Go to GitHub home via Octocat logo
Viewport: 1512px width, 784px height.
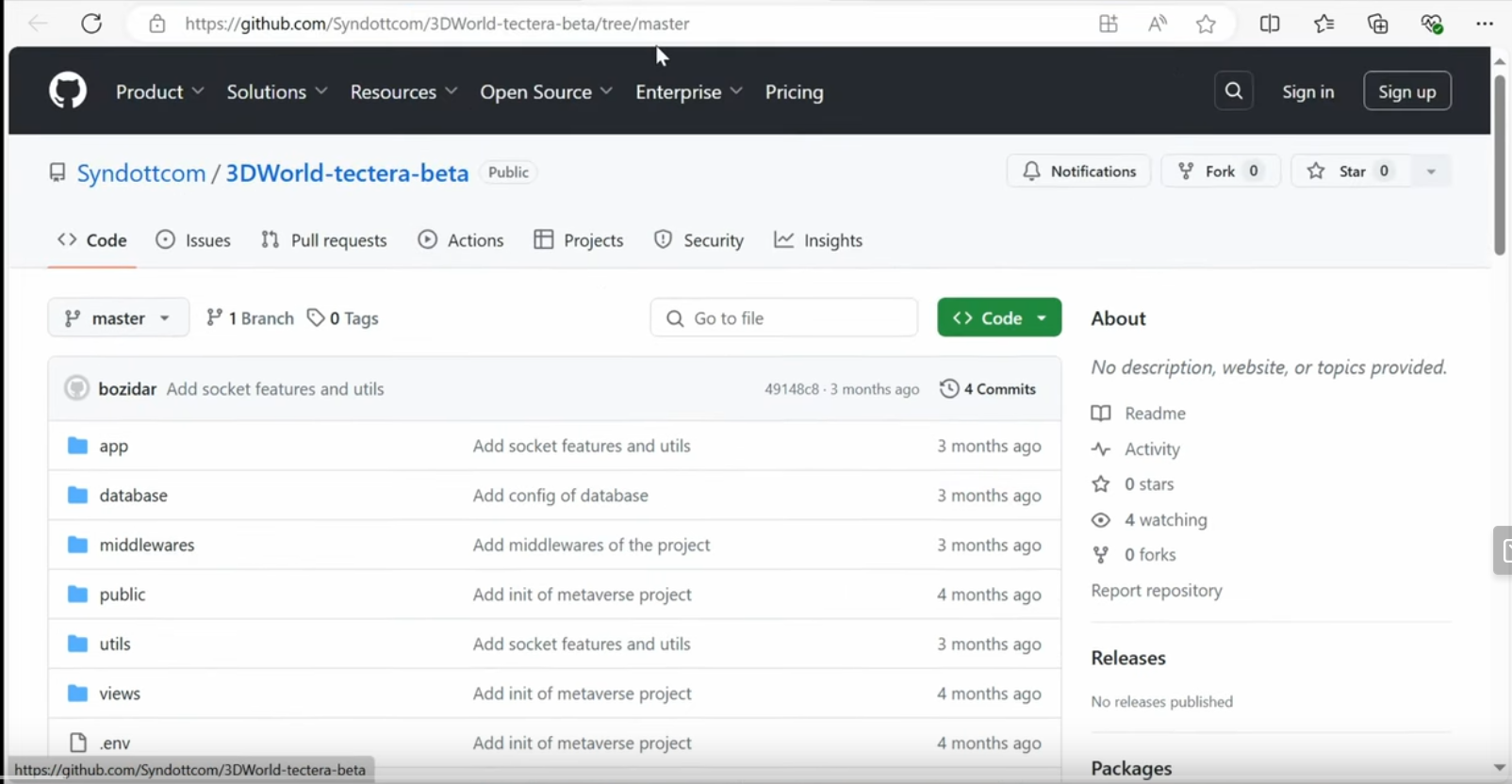[x=68, y=91]
